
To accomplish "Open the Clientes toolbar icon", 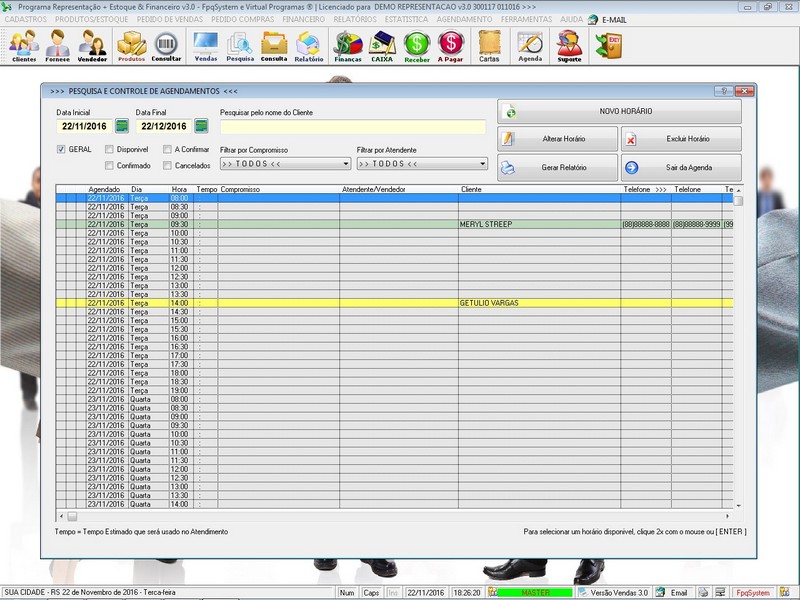I will pos(24,46).
